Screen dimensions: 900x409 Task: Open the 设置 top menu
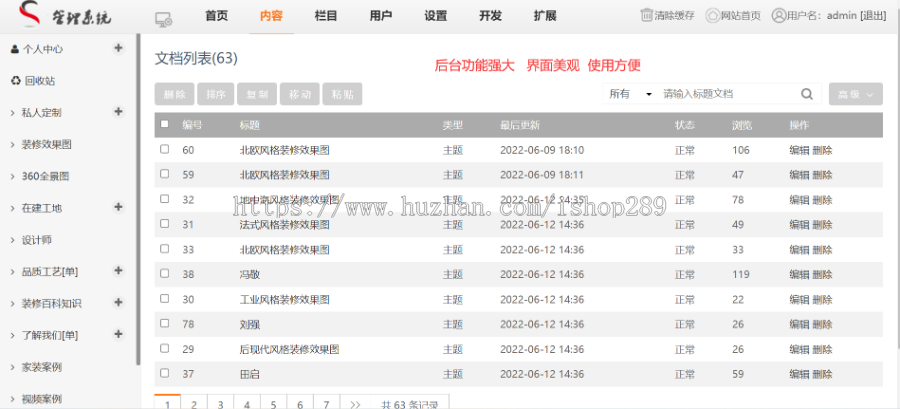click(x=436, y=16)
